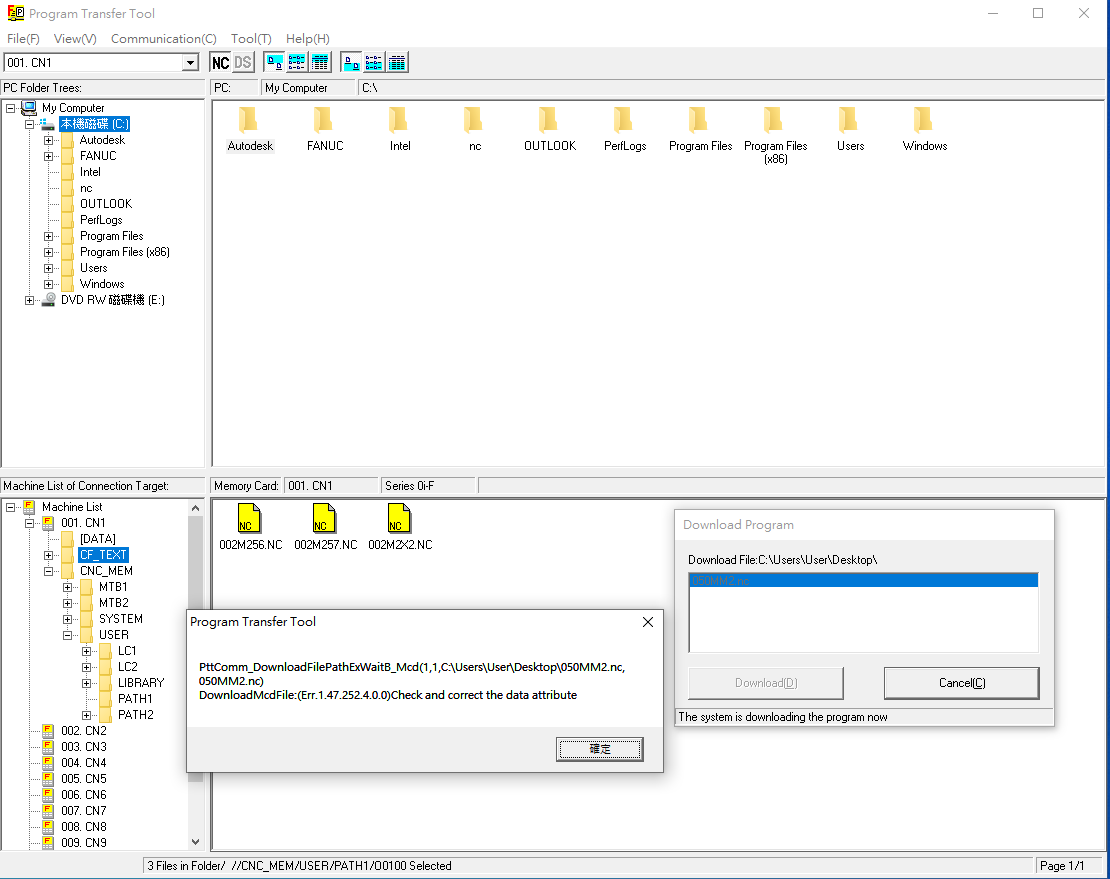Viewport: 1110px width, 879px height.
Task: Click the NC mode toolbar button
Action: [x=220, y=63]
